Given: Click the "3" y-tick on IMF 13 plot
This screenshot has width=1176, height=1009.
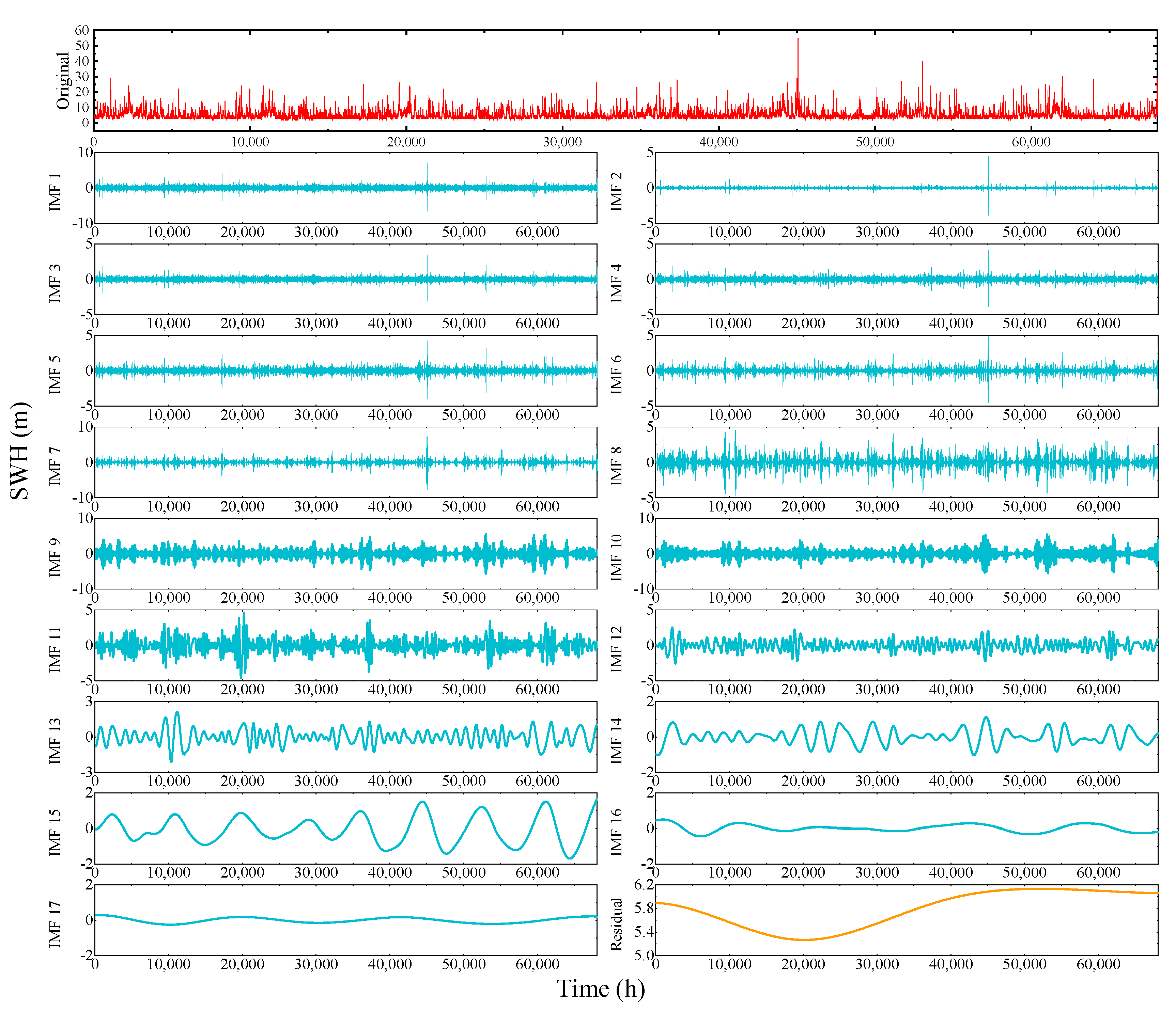Looking at the screenshot, I should [x=89, y=703].
